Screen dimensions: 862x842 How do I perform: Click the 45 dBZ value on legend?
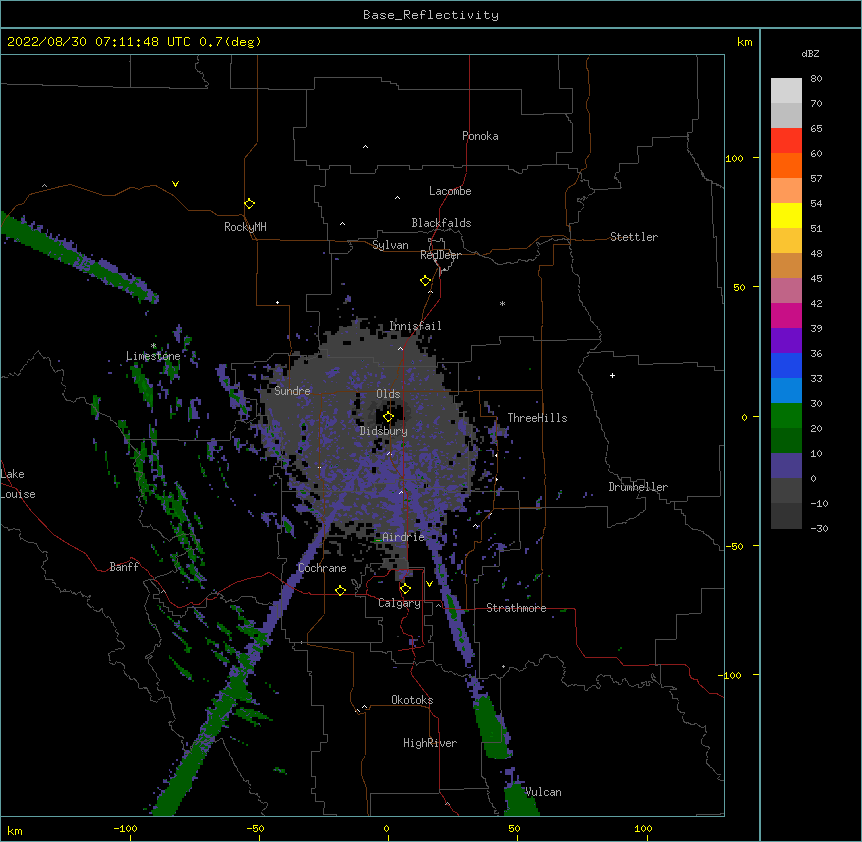816,279
